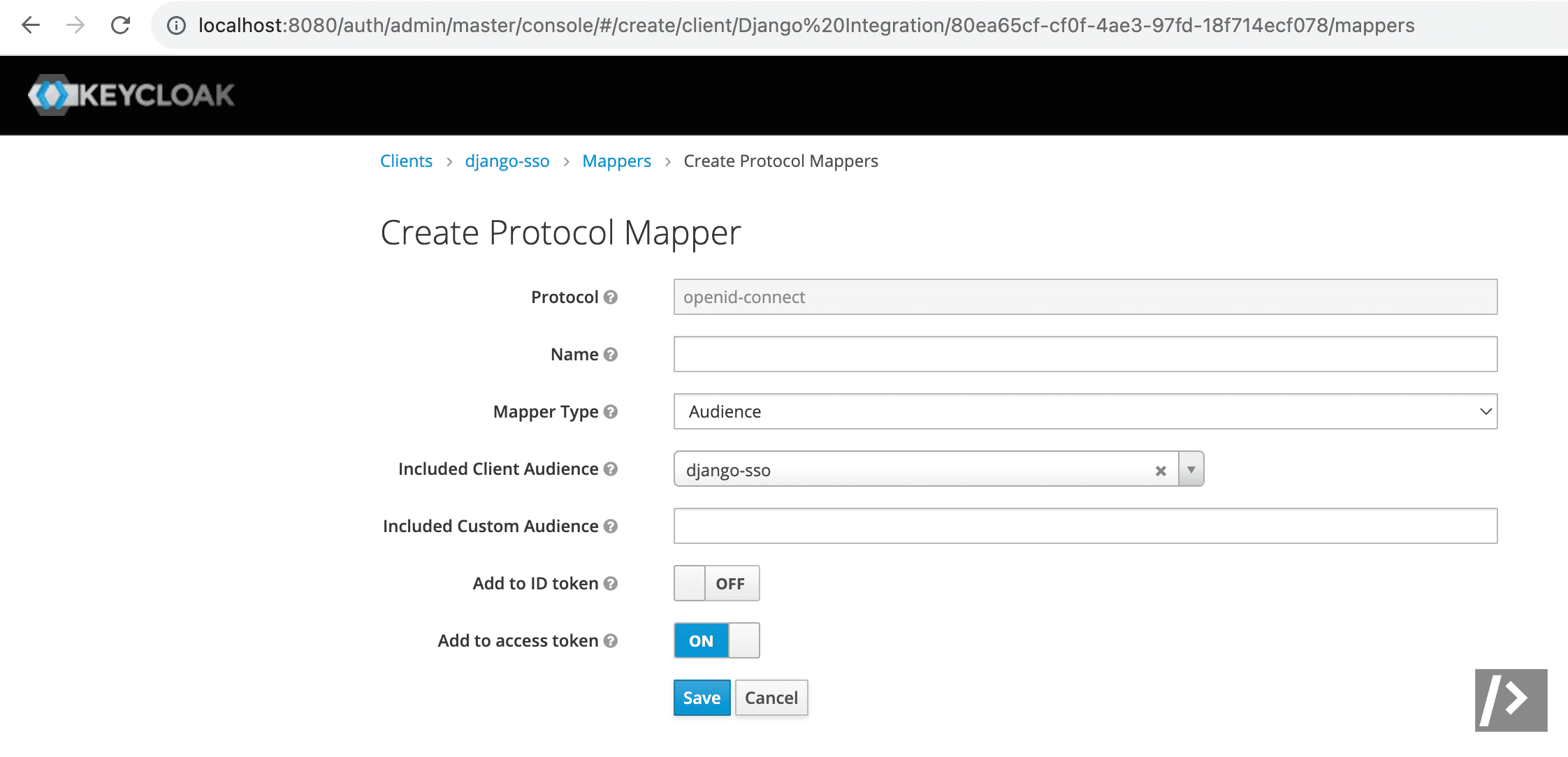Image resolution: width=1568 pixels, height=757 pixels.
Task: Click the Included Custom Audience input field
Action: pyautogui.click(x=1085, y=525)
